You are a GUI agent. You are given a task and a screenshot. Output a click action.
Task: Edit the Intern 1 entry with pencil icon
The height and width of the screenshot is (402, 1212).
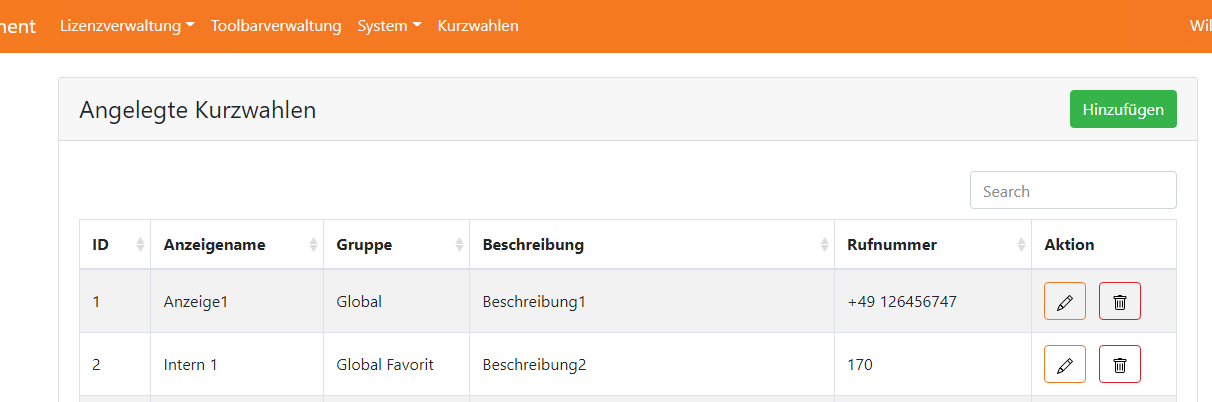point(1064,365)
